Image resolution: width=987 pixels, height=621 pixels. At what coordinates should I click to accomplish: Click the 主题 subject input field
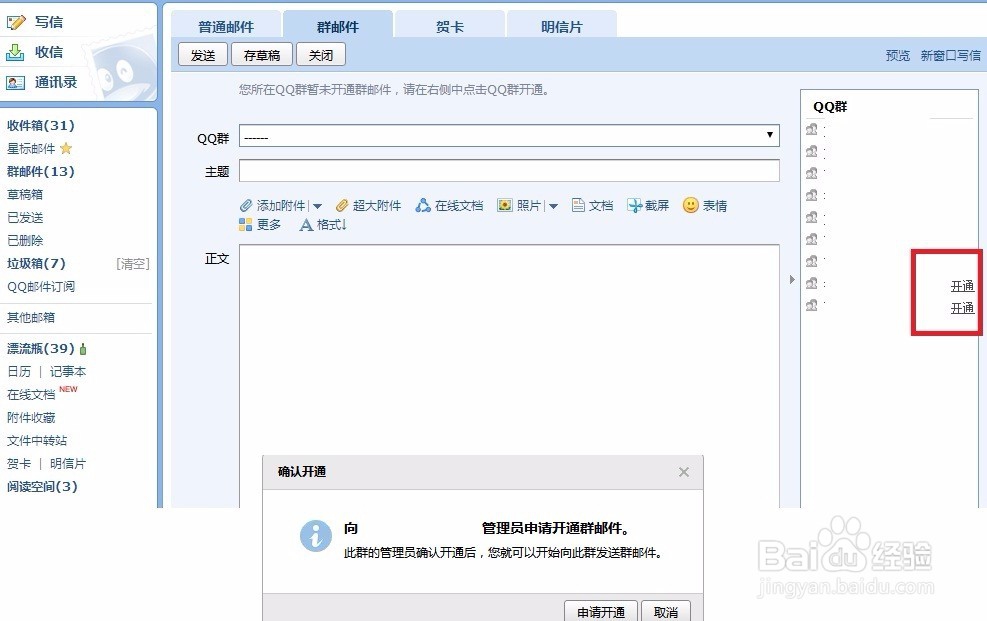509,171
